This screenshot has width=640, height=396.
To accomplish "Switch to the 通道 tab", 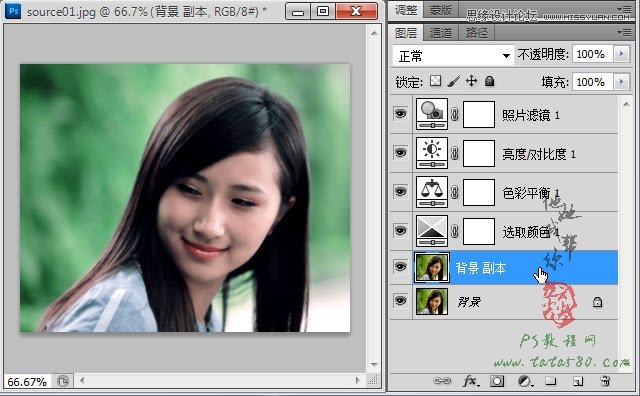I will 441,33.
